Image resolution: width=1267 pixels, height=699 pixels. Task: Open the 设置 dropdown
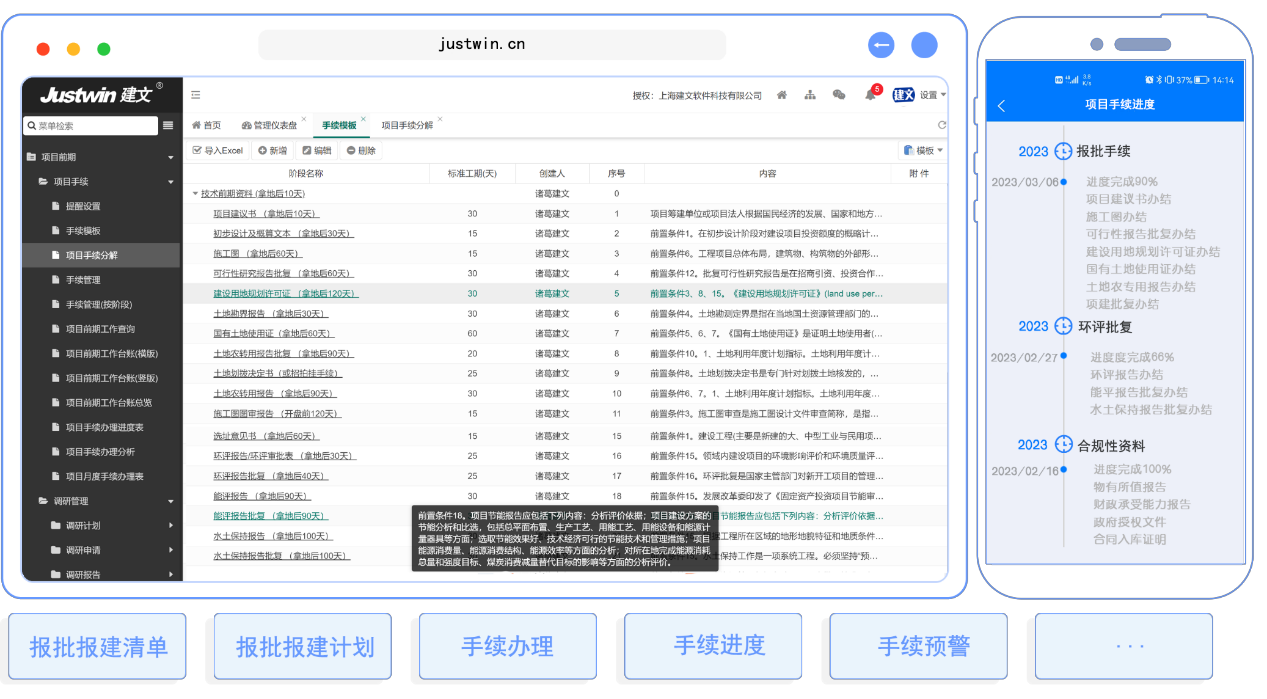[x=932, y=95]
